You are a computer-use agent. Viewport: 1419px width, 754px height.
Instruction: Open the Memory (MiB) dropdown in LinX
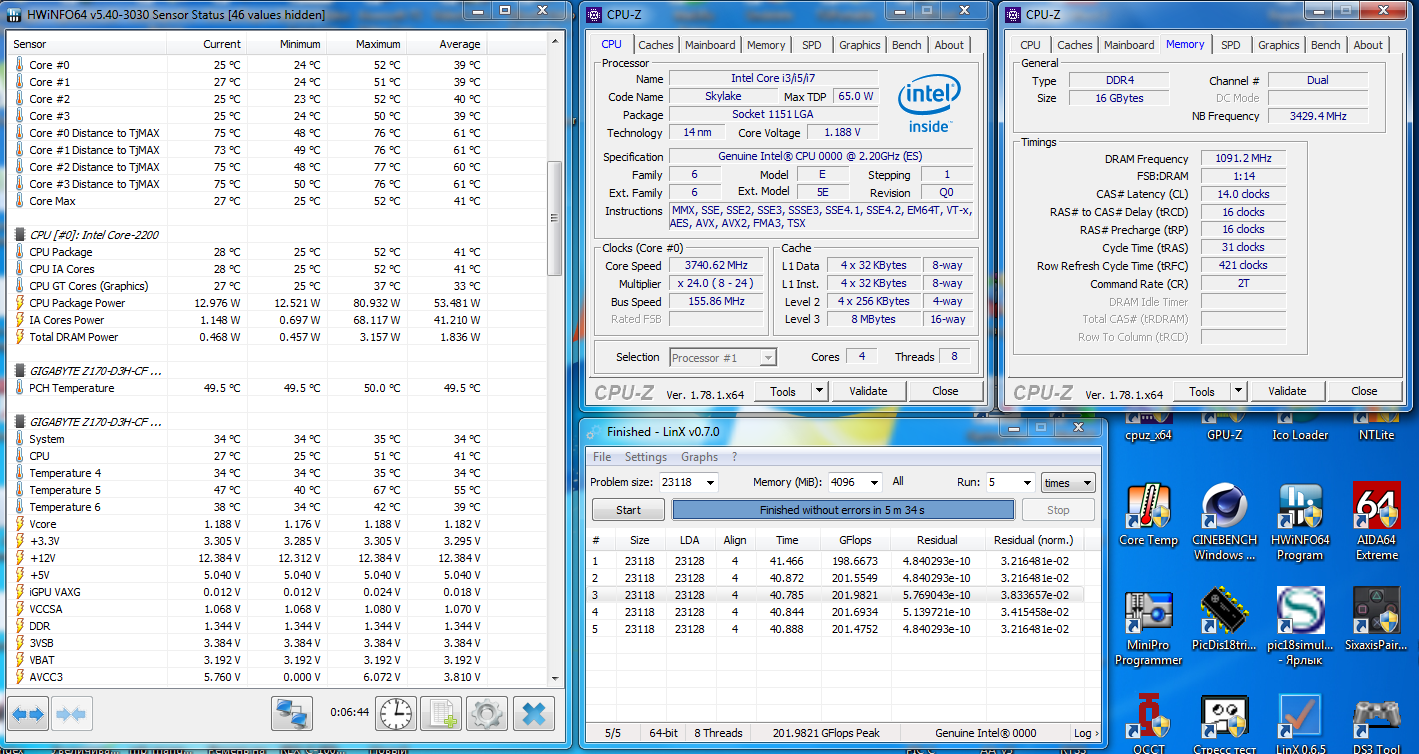(x=873, y=482)
